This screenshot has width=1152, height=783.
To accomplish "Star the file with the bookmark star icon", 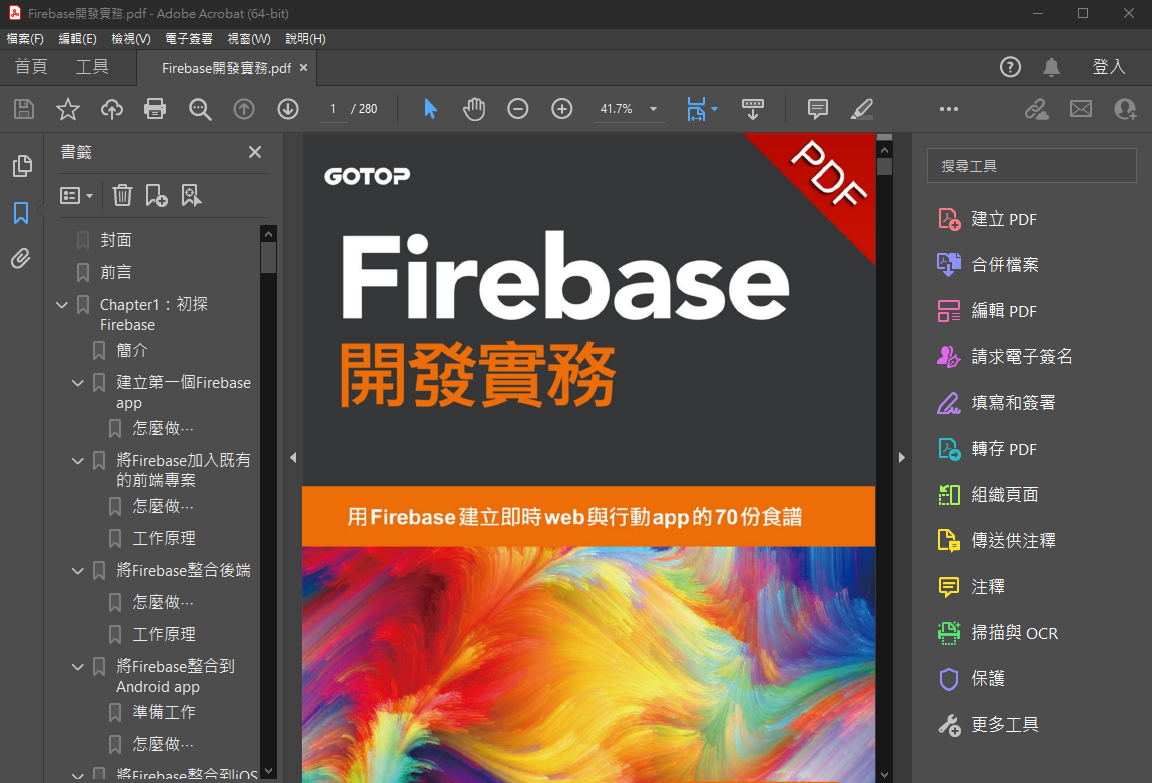I will click(x=68, y=109).
